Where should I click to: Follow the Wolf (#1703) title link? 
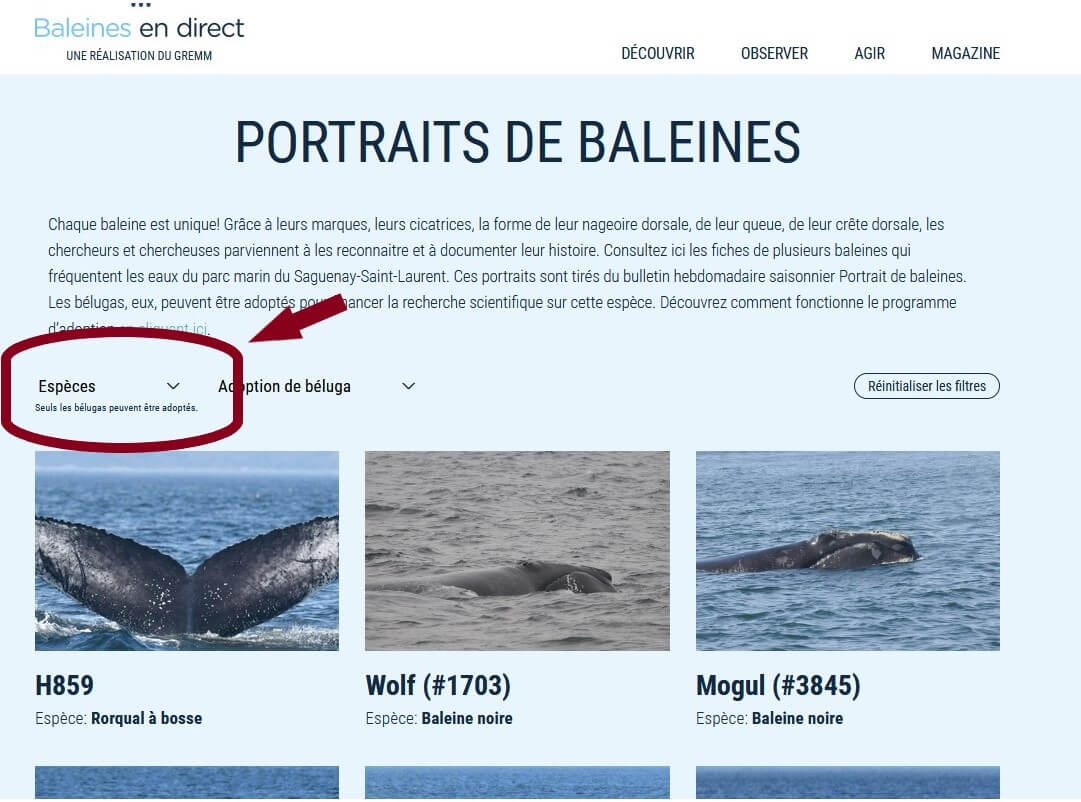pos(438,685)
